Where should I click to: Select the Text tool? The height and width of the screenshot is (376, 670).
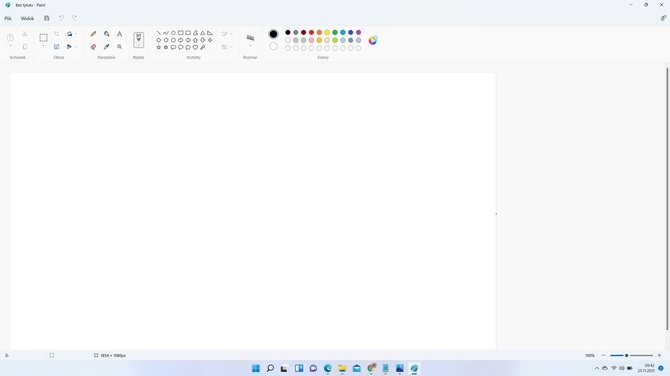120,34
